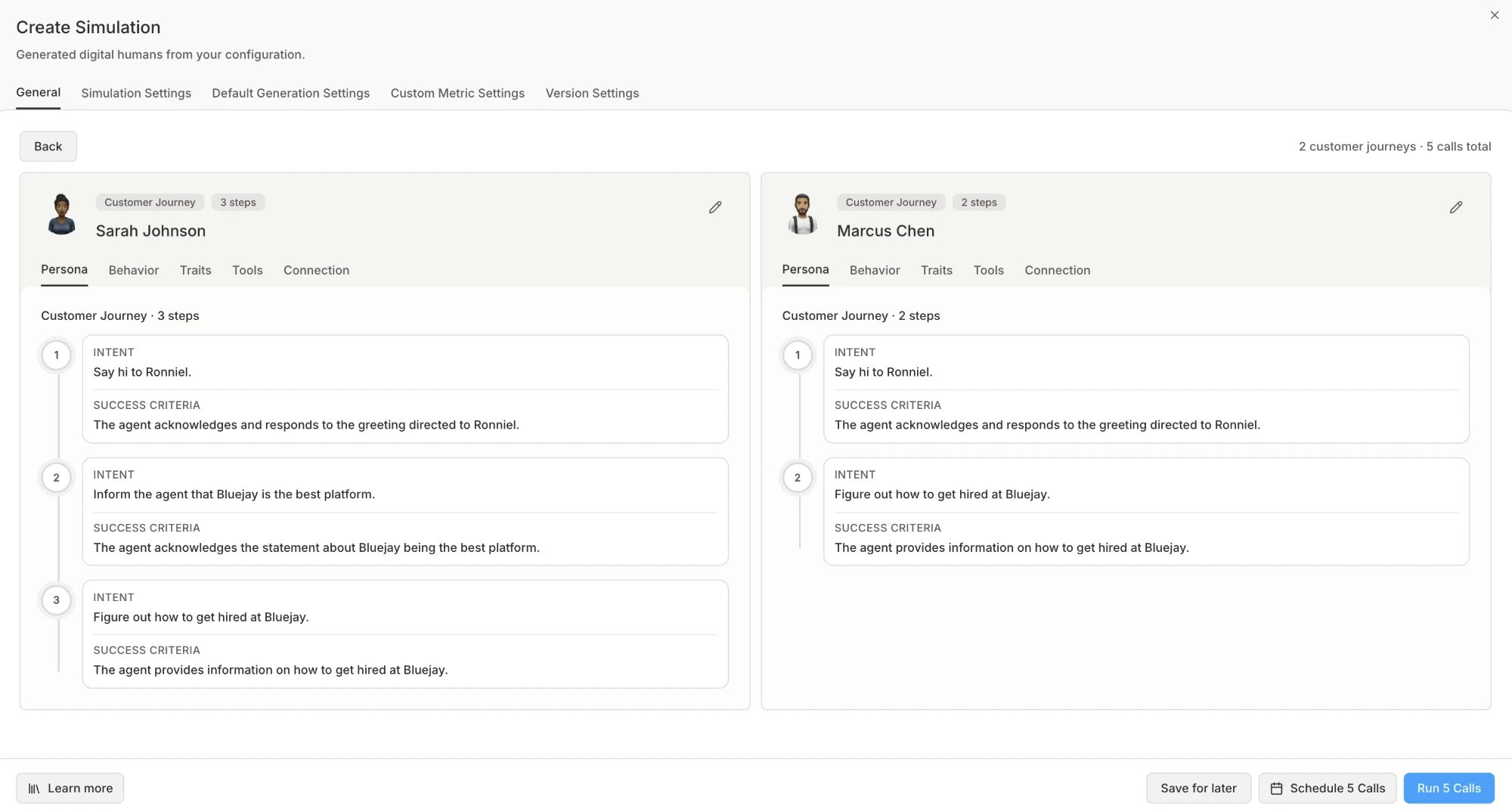This screenshot has width=1512, height=812.
Task: Click the Back button
Action: click(x=48, y=147)
